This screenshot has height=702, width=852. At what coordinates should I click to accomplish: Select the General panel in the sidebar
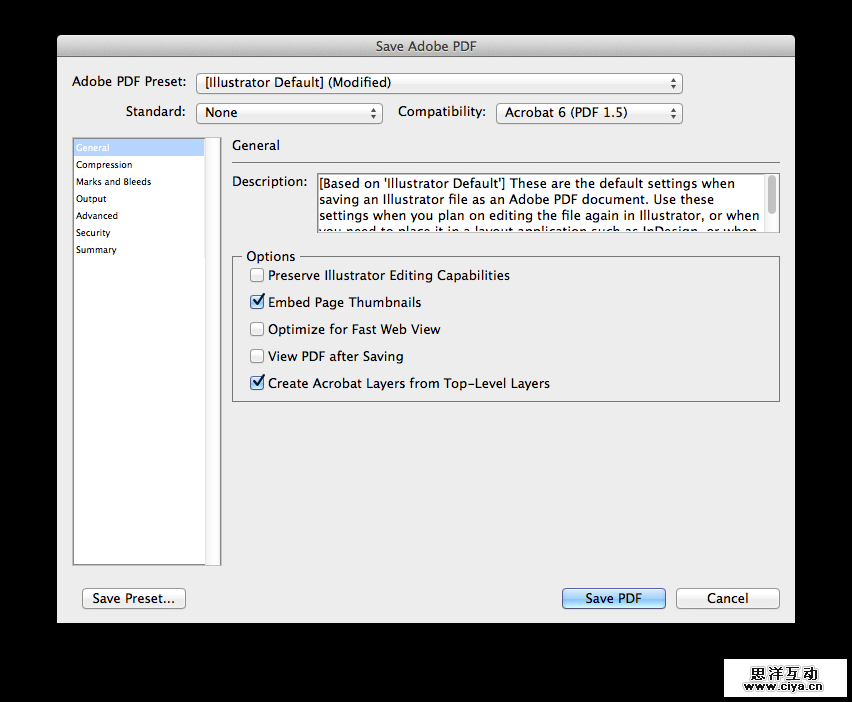[92, 147]
